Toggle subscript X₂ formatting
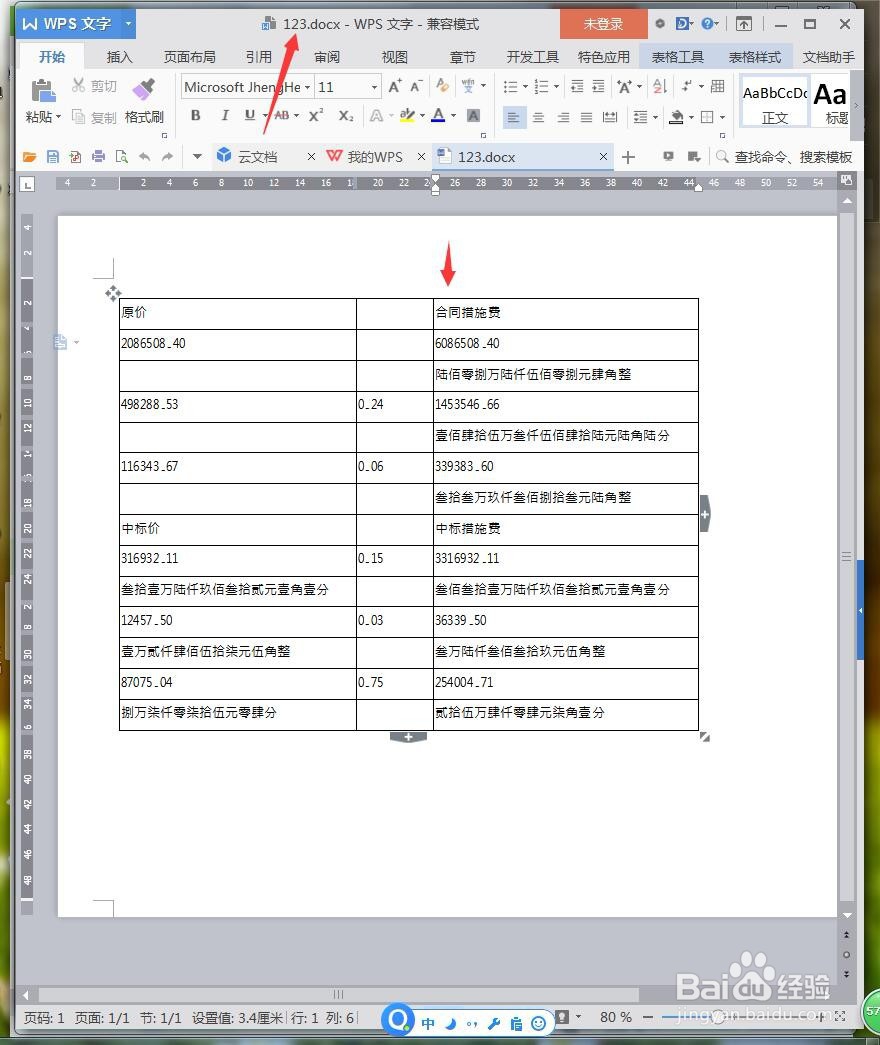The image size is (880, 1045). (345, 115)
